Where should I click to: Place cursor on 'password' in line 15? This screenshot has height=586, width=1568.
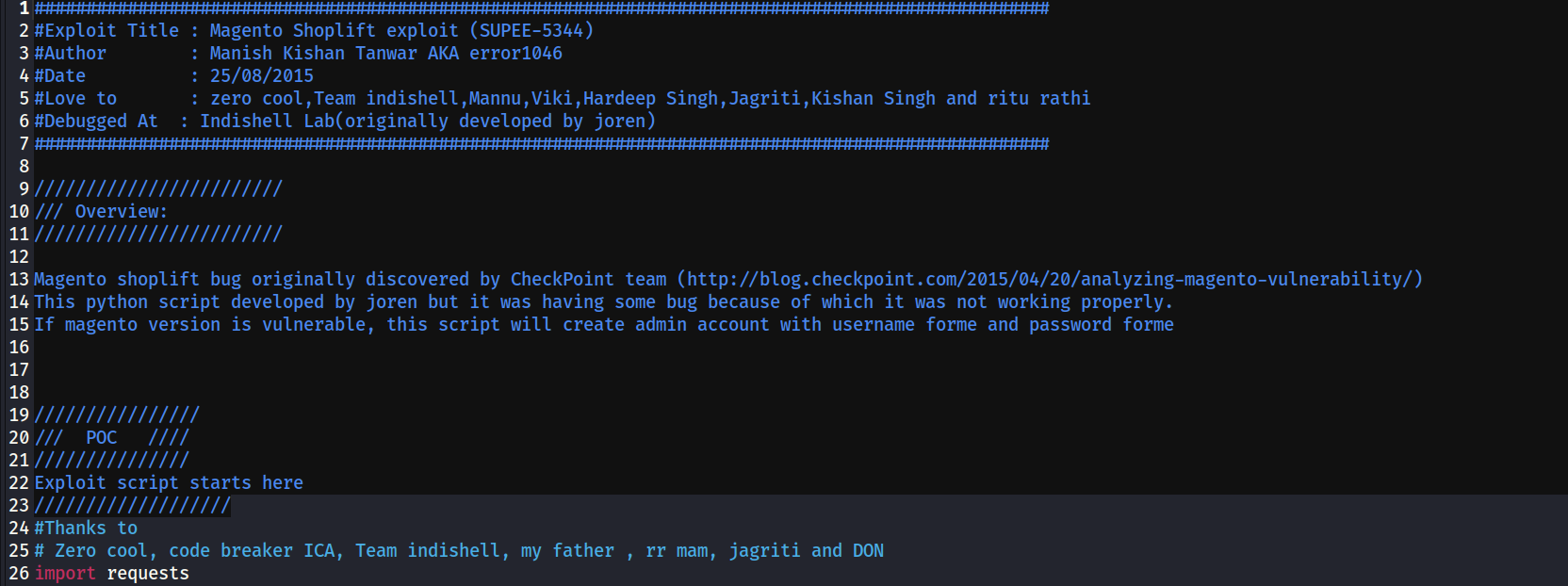tap(1070, 325)
